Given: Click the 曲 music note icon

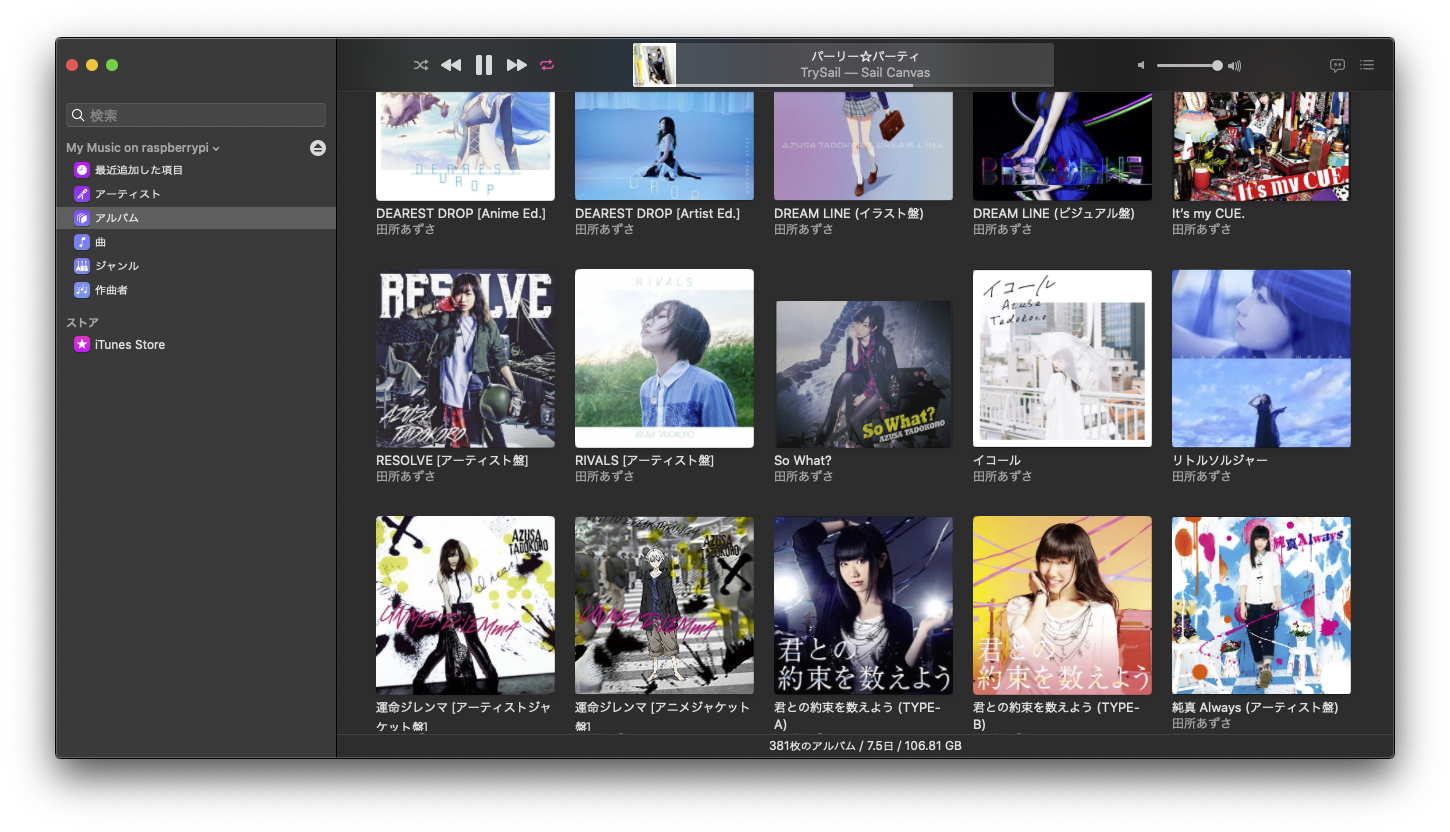Looking at the screenshot, I should coord(82,242).
